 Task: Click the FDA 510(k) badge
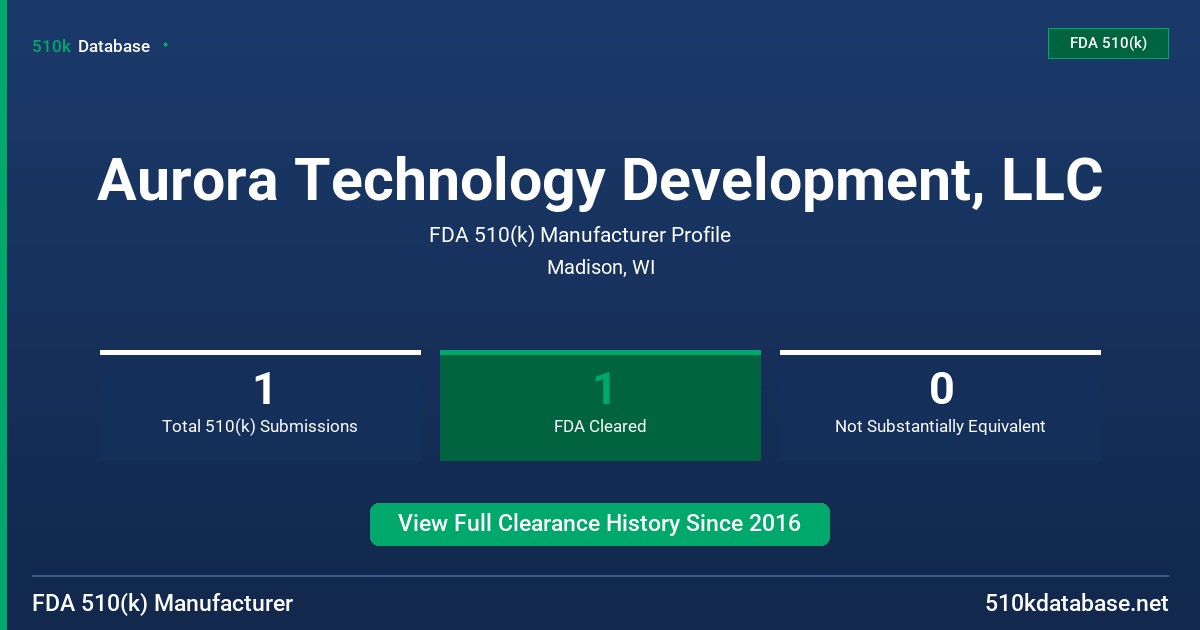(x=1108, y=43)
